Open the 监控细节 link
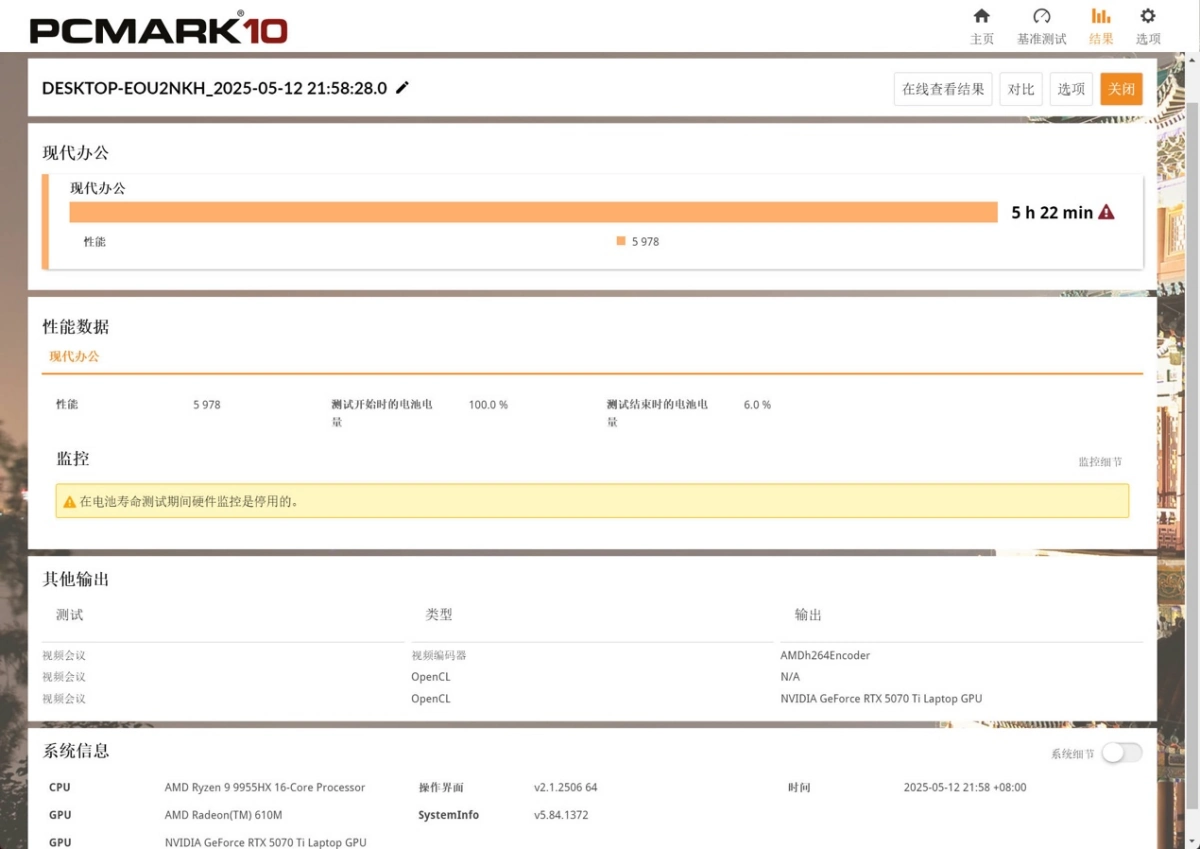The image size is (1200, 849). pos(1099,462)
